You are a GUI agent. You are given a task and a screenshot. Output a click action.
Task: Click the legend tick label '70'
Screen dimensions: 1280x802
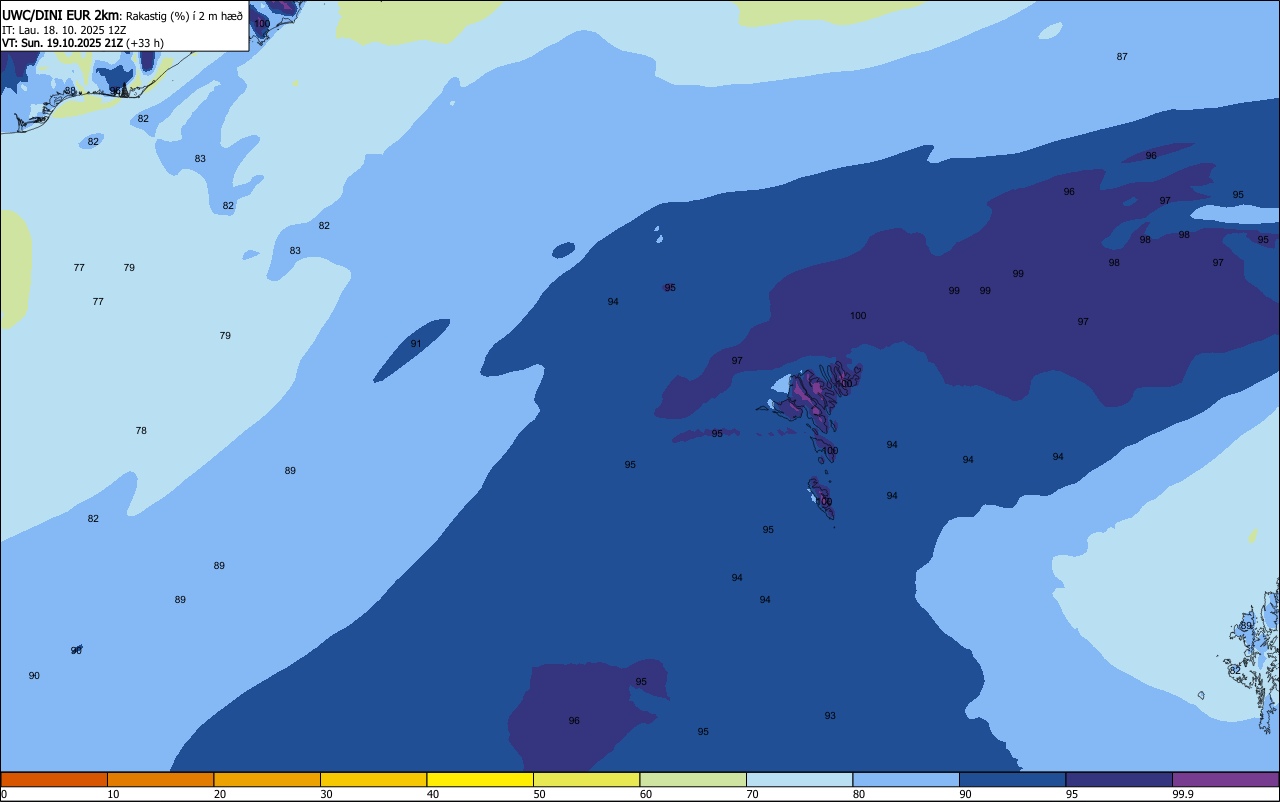pos(753,794)
